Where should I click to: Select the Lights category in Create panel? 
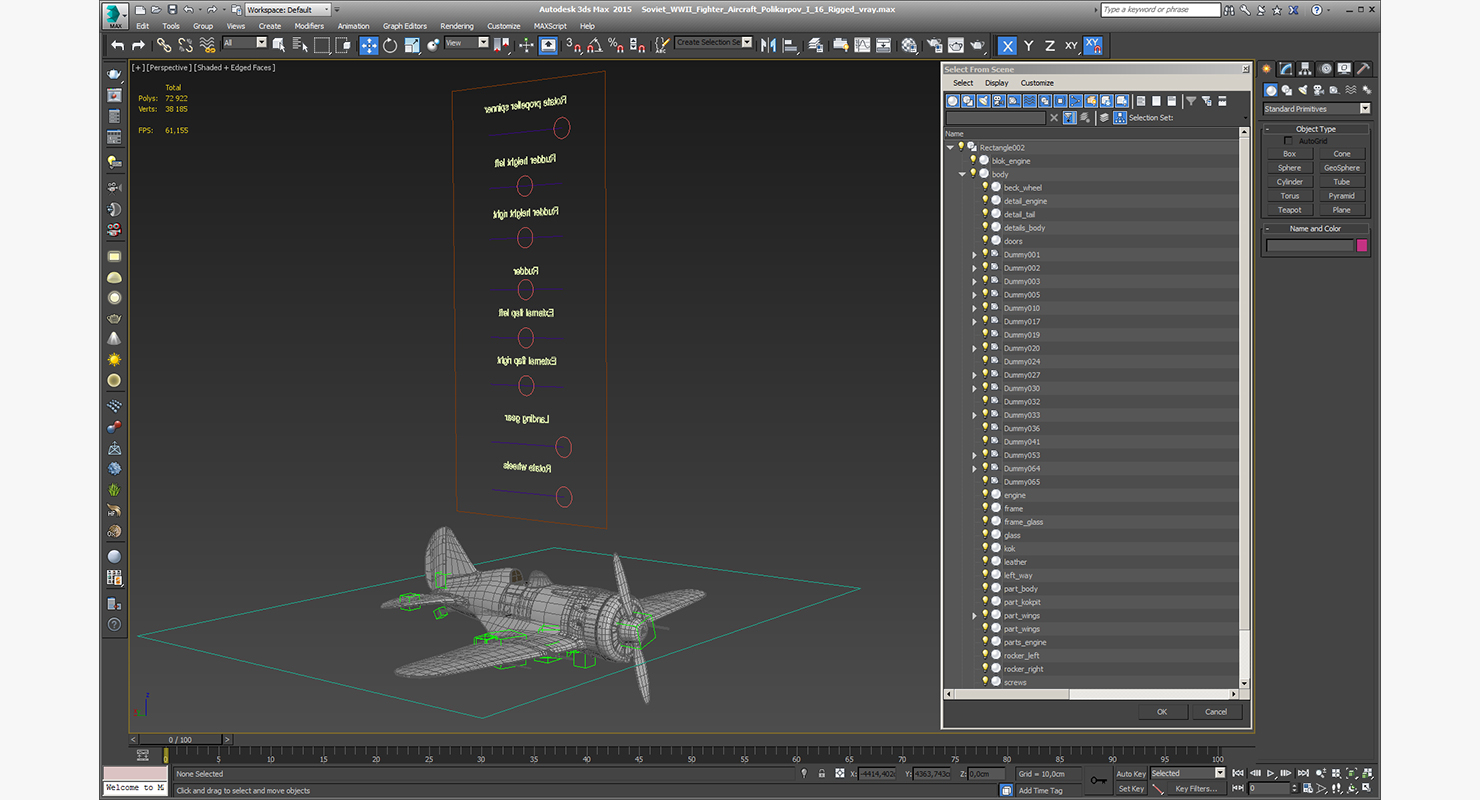pos(1301,90)
